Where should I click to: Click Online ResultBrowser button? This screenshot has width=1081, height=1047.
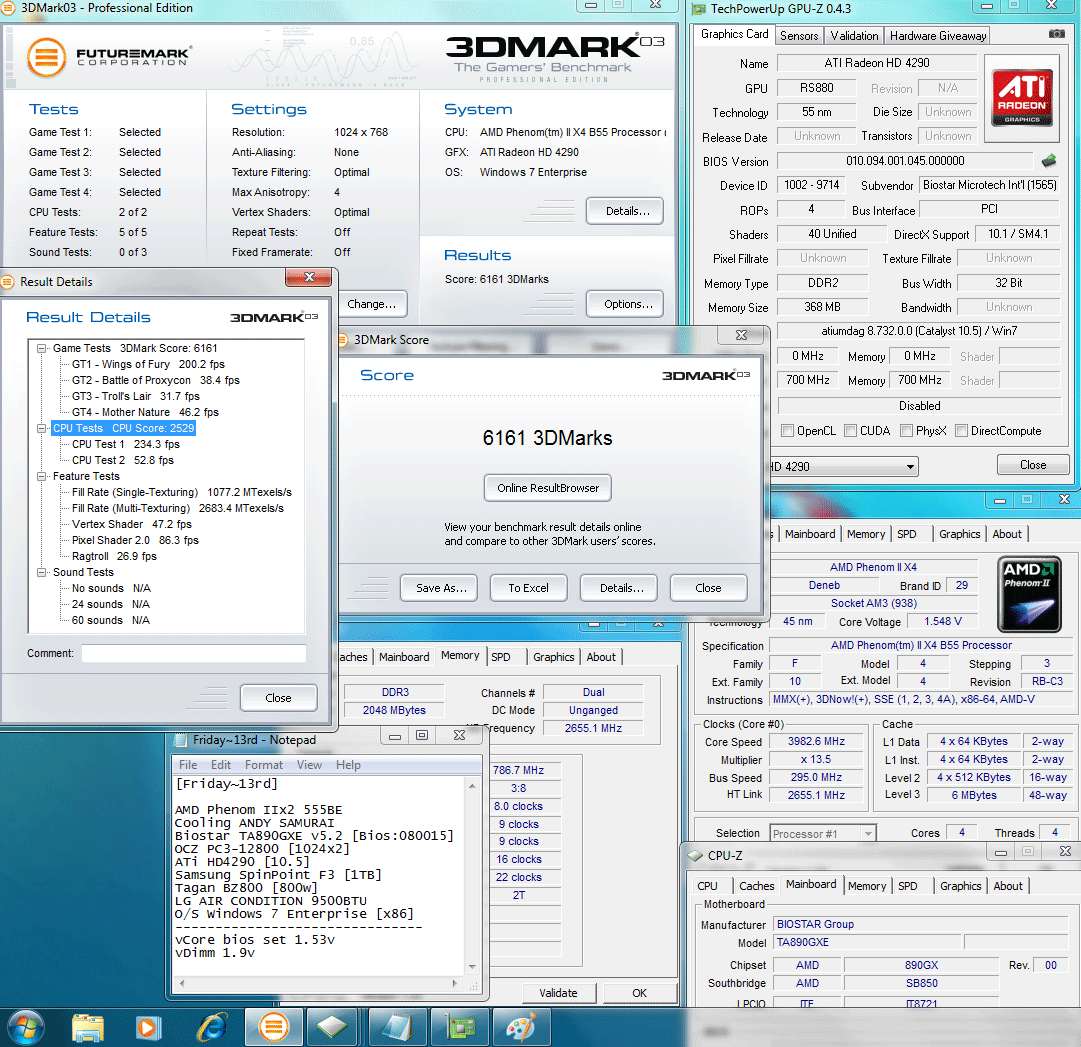548,488
